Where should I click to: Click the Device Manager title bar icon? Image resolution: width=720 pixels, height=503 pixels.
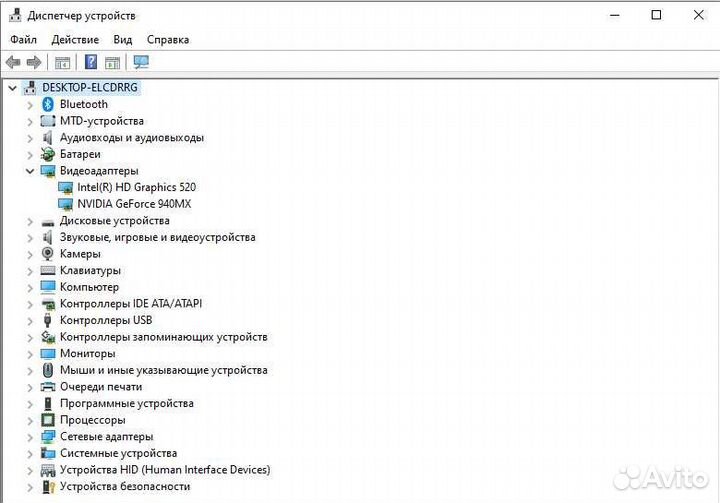click(15, 15)
